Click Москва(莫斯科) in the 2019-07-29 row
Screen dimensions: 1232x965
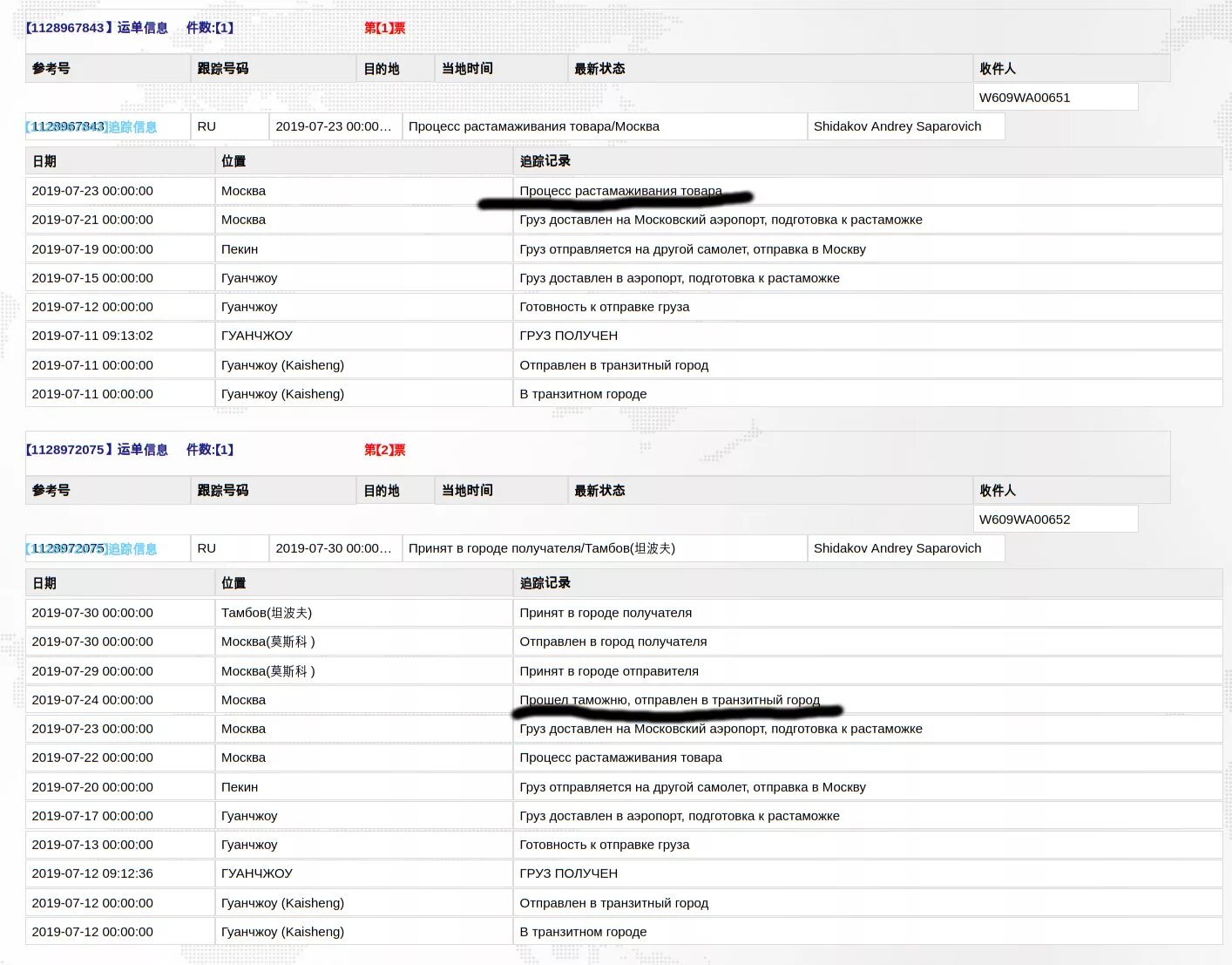(364, 671)
